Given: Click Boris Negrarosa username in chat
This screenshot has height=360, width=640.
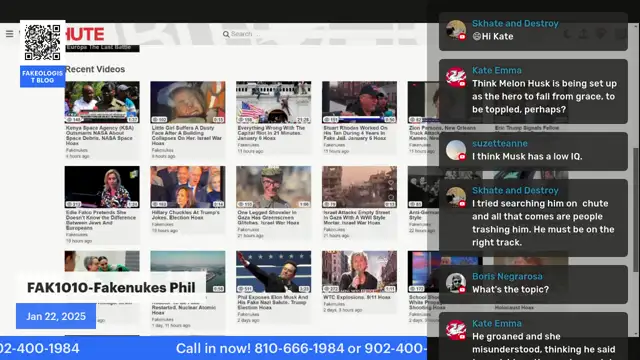Looking at the screenshot, I should (x=507, y=276).
